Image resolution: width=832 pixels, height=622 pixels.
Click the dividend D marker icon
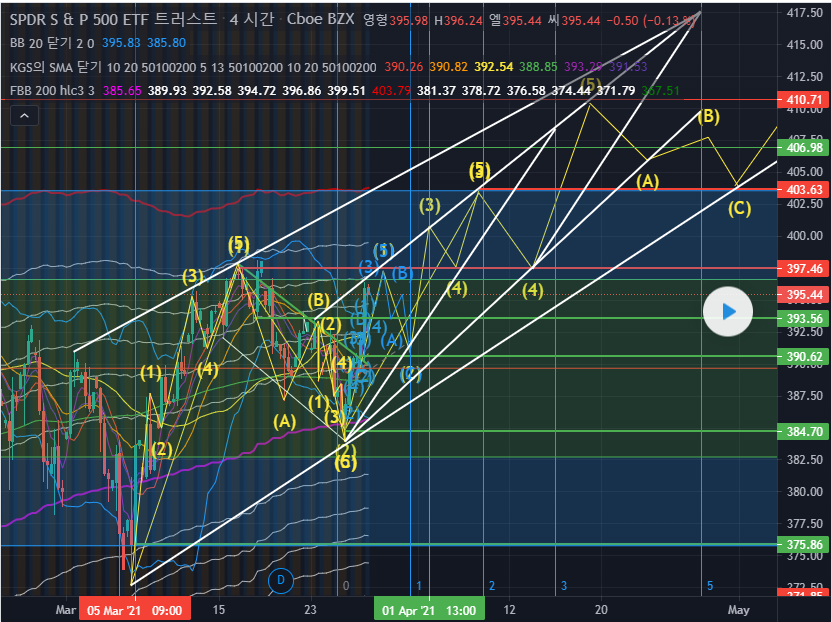tap(281, 579)
